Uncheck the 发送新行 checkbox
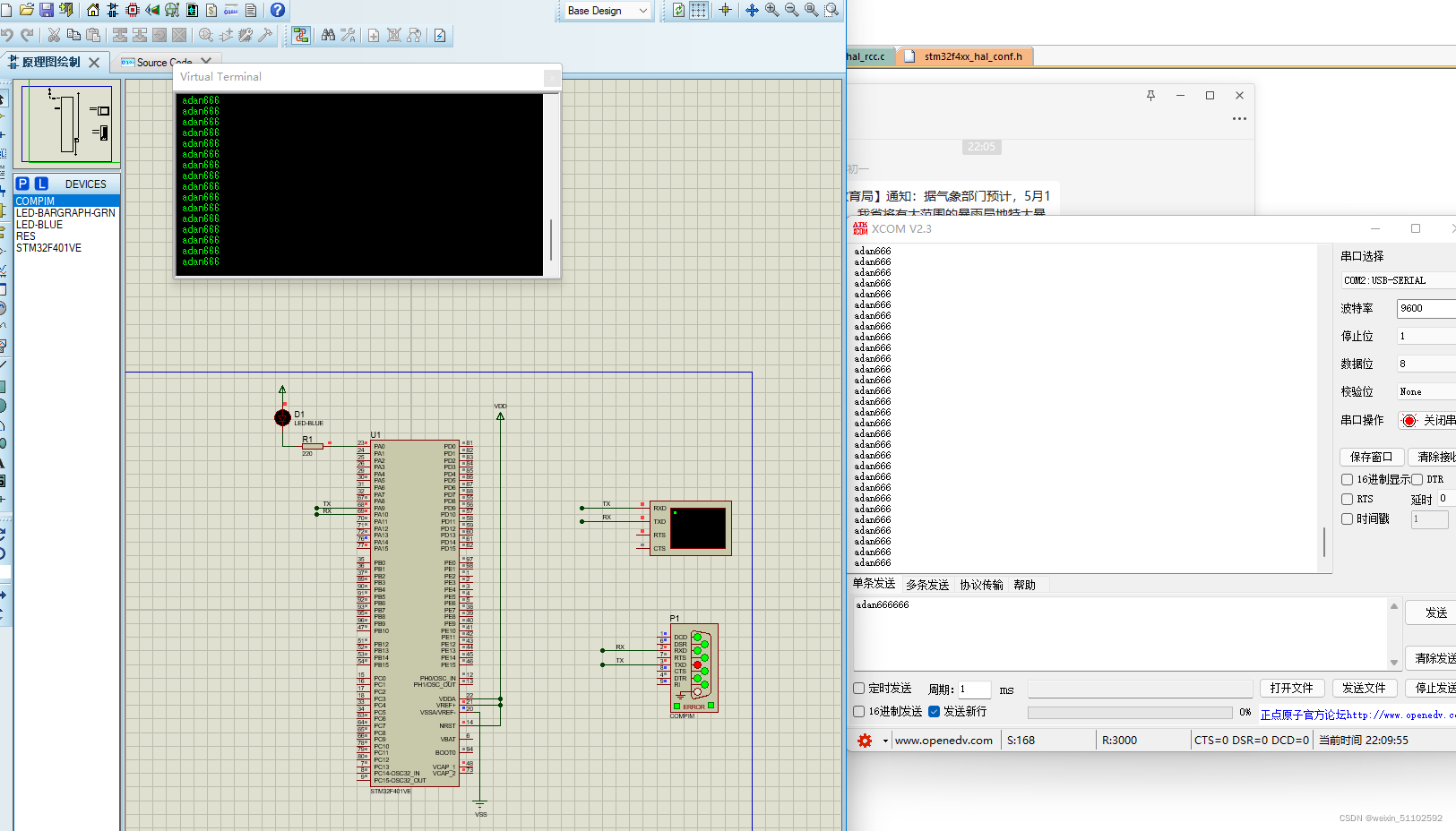The image size is (1456, 831). coord(934,711)
